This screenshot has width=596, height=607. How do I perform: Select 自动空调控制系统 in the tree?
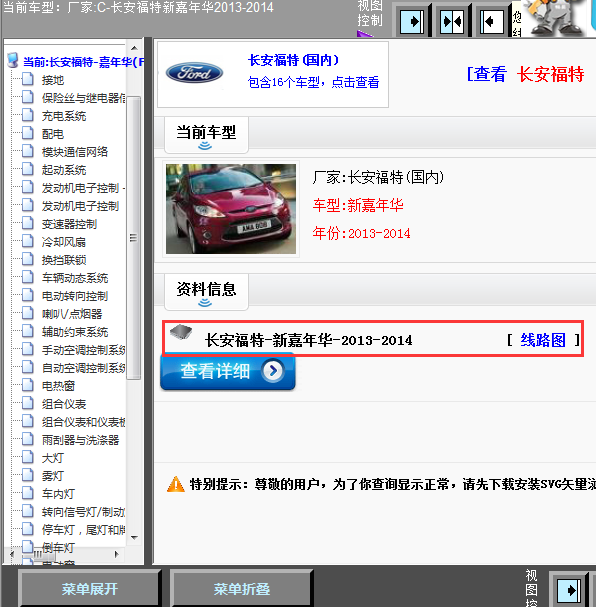[84, 368]
